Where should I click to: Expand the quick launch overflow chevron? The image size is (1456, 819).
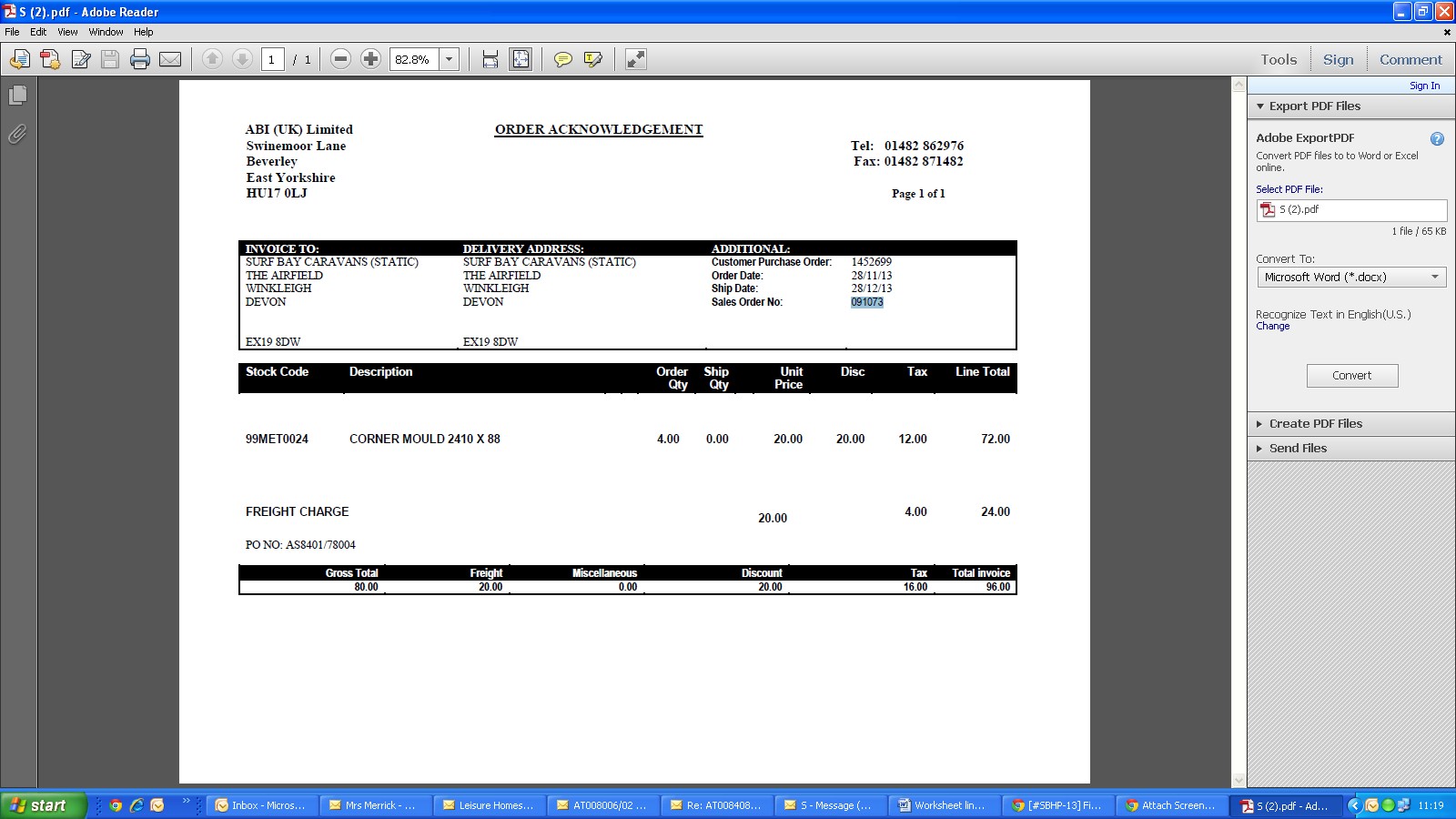click(186, 802)
